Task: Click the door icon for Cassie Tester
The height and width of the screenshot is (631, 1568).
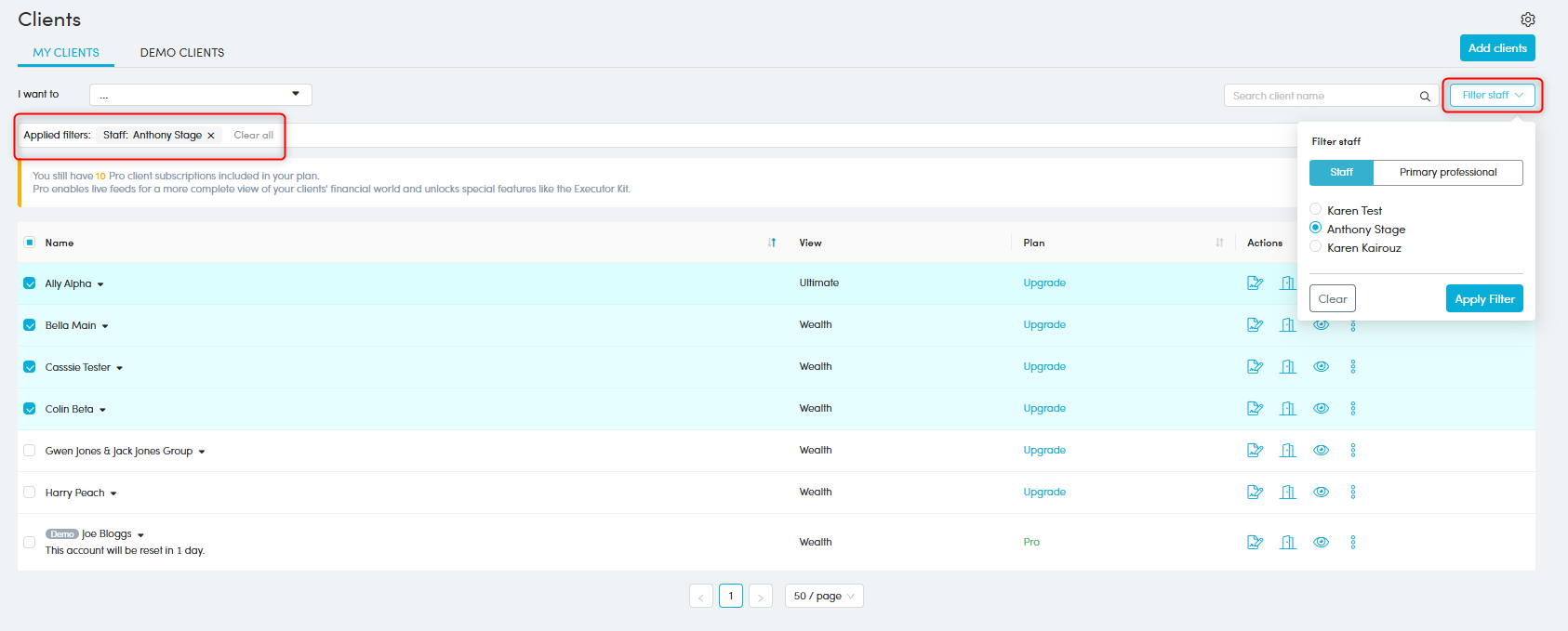Action: 1287,367
